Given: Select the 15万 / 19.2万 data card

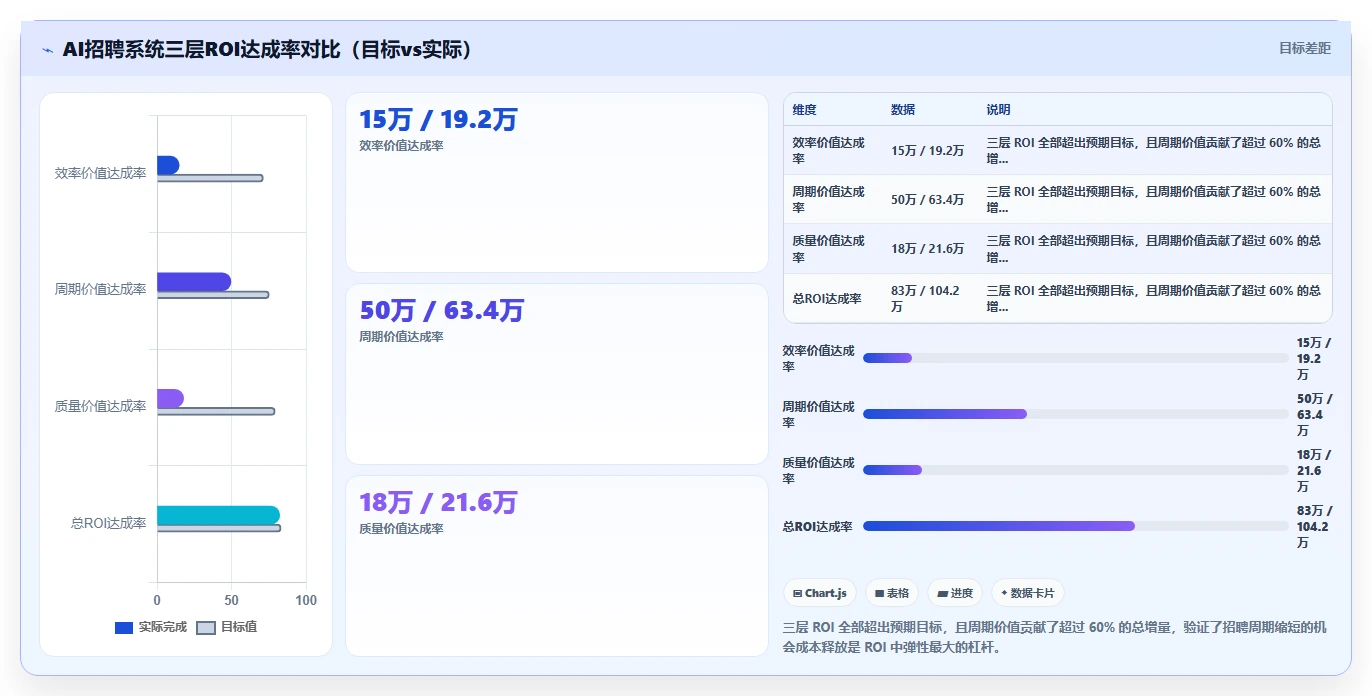Looking at the screenshot, I should pyautogui.click(x=557, y=182).
